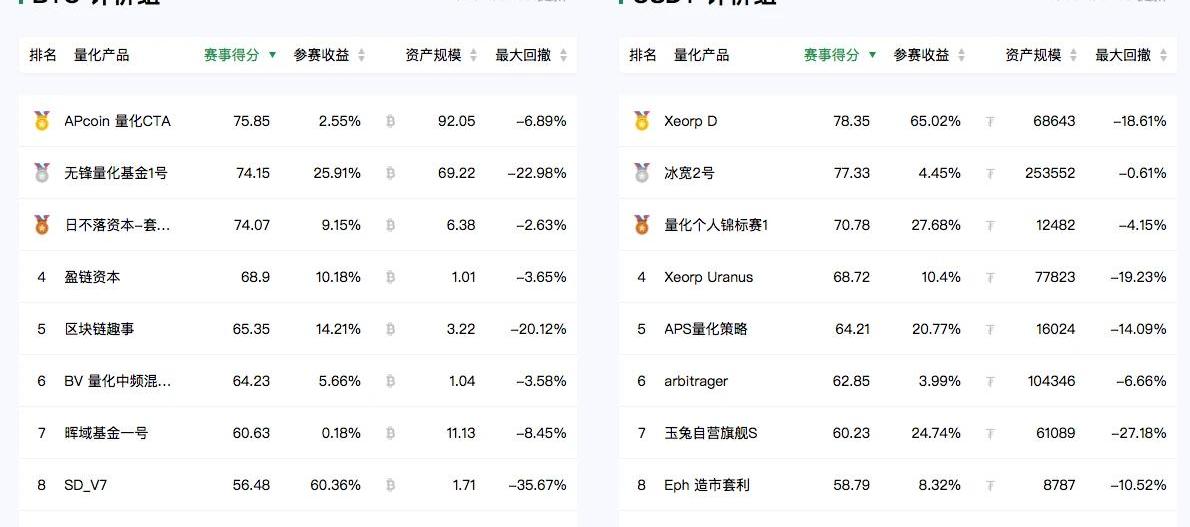Open the SD_V7 product entry

(86, 484)
